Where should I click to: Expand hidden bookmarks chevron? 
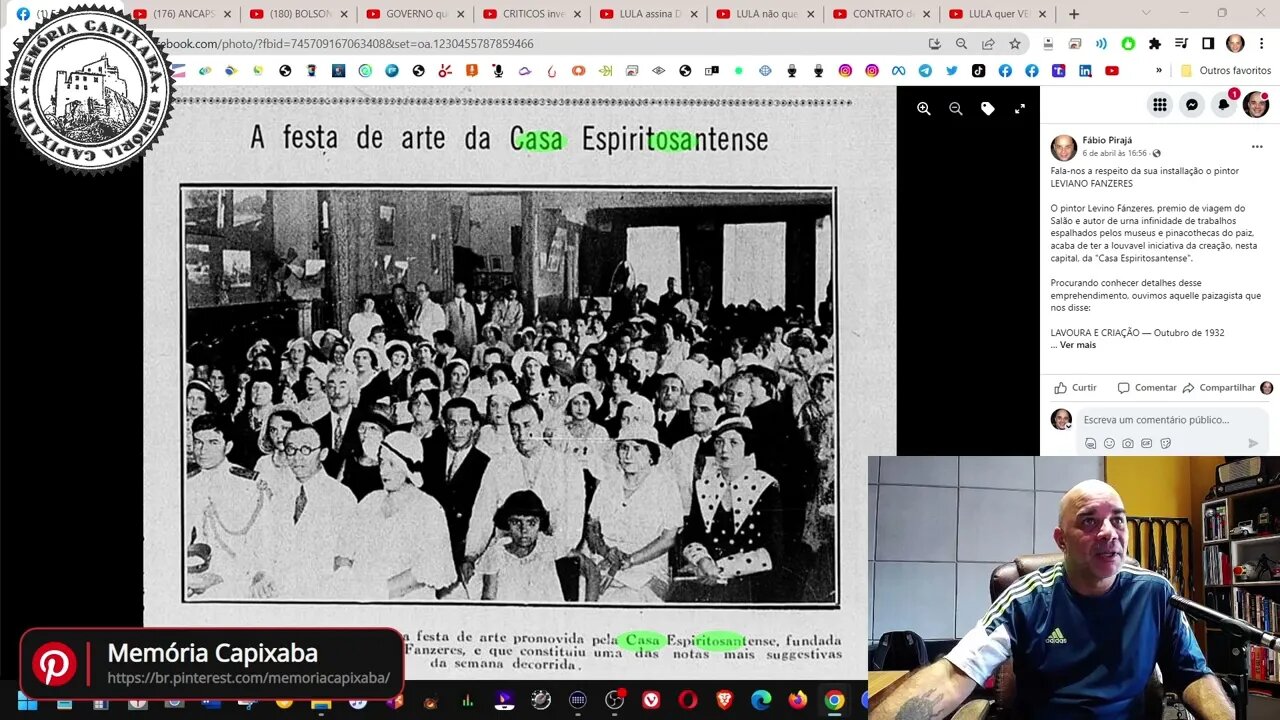coord(1159,71)
